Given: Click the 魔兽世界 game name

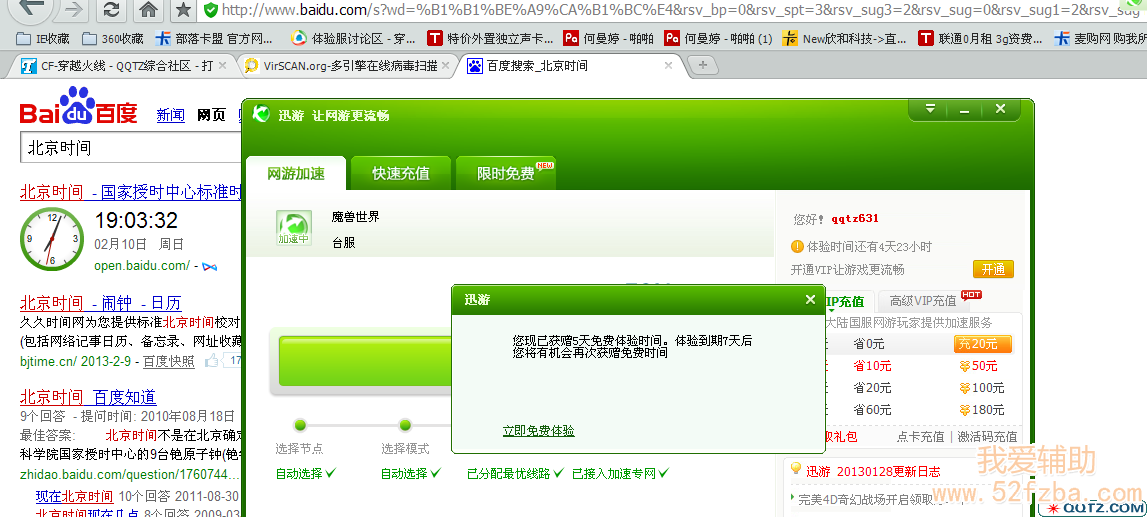Looking at the screenshot, I should point(356,217).
